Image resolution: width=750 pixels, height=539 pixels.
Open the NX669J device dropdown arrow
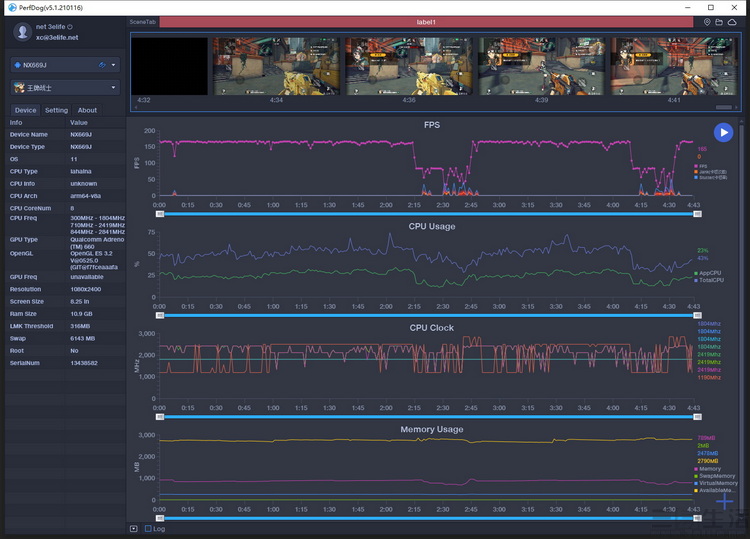click(113, 65)
